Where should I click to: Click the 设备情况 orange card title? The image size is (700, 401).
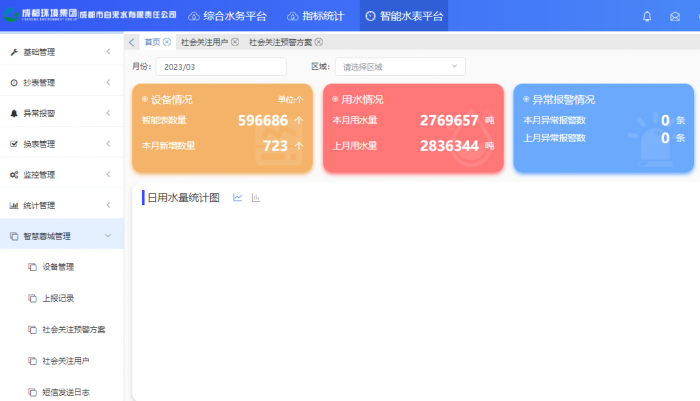171,100
